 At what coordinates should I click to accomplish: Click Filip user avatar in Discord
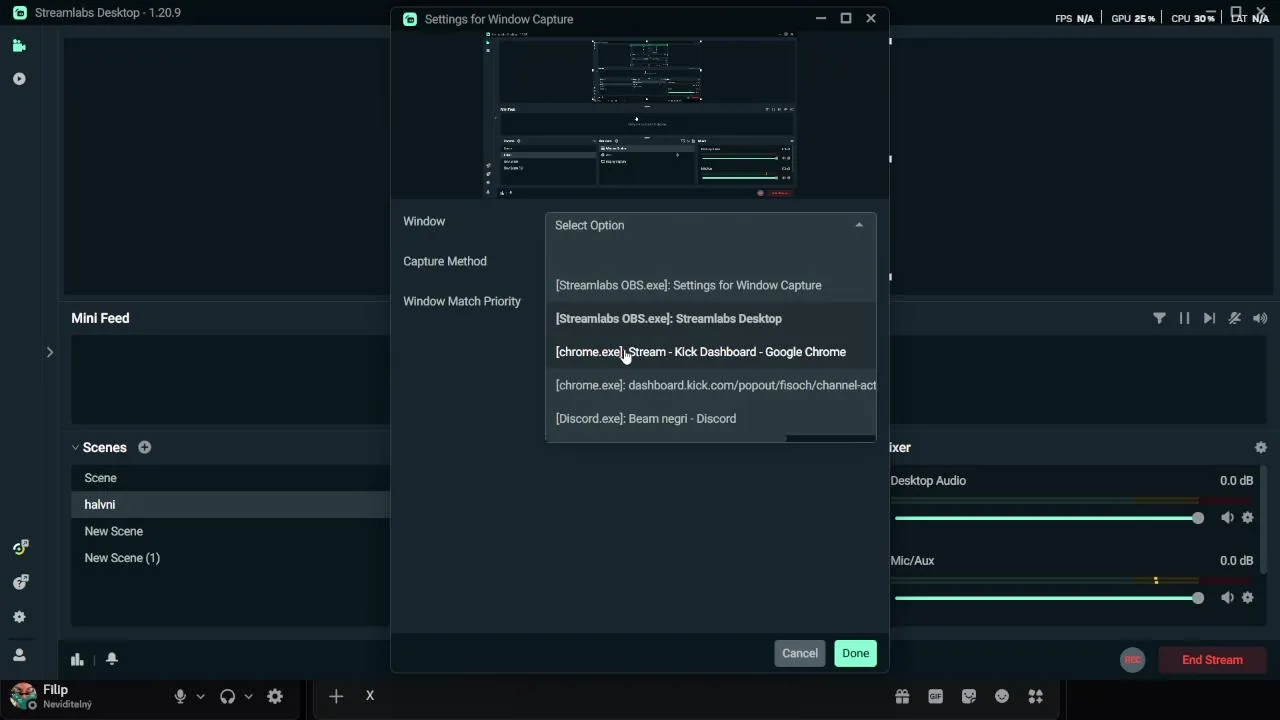[23, 696]
